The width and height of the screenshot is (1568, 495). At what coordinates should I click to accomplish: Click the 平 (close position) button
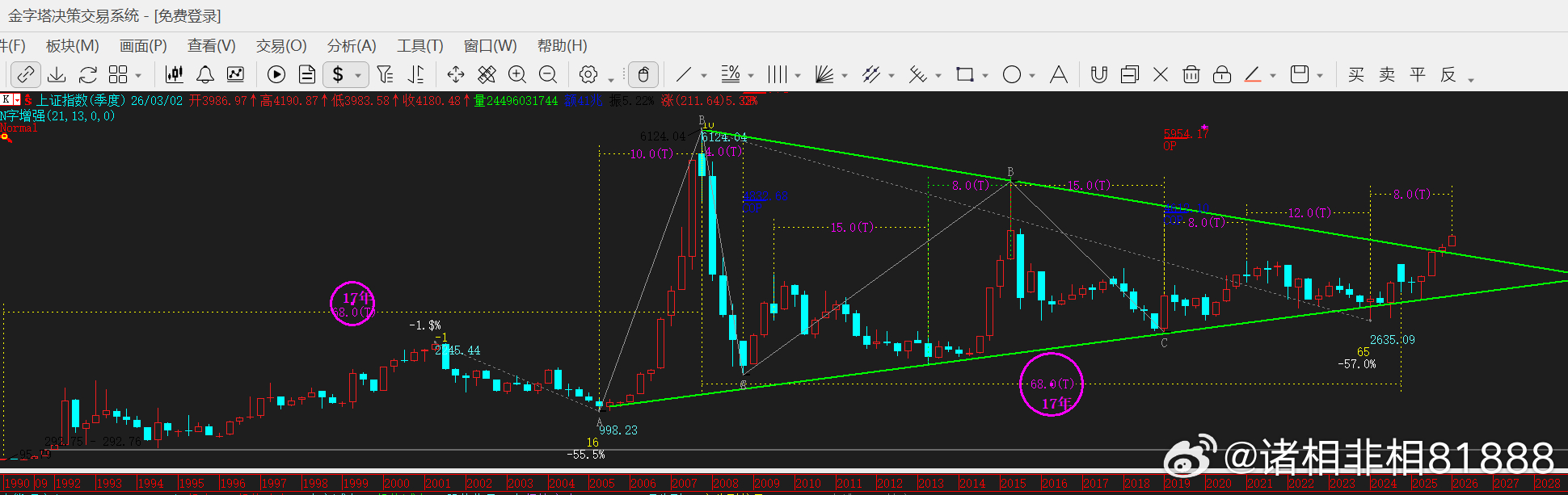[x=1418, y=74]
